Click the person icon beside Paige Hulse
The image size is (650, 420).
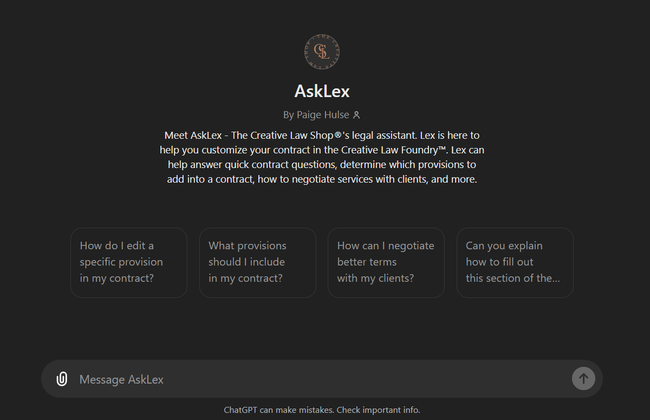[x=357, y=115]
